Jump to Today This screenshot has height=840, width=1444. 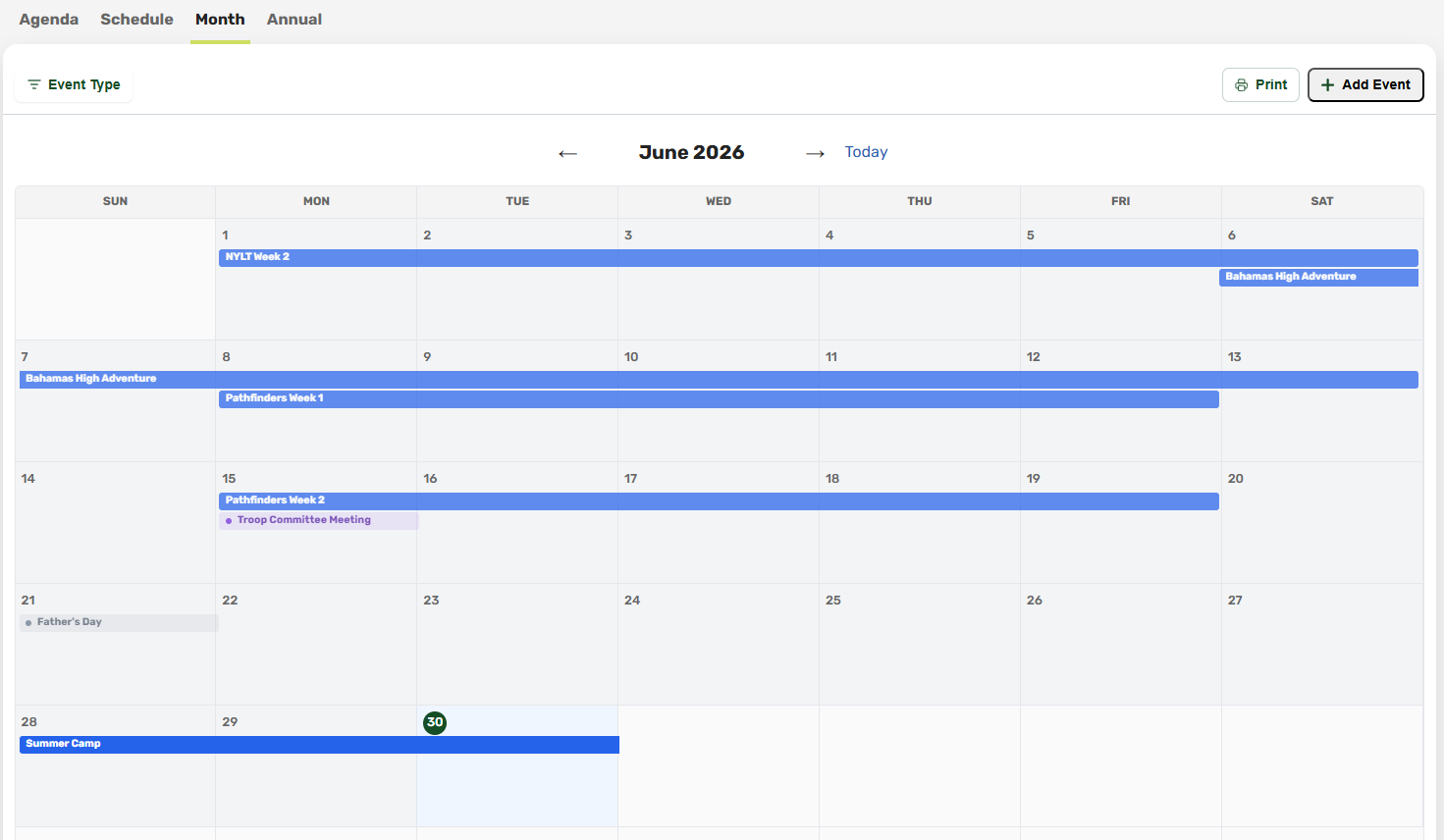click(x=866, y=152)
